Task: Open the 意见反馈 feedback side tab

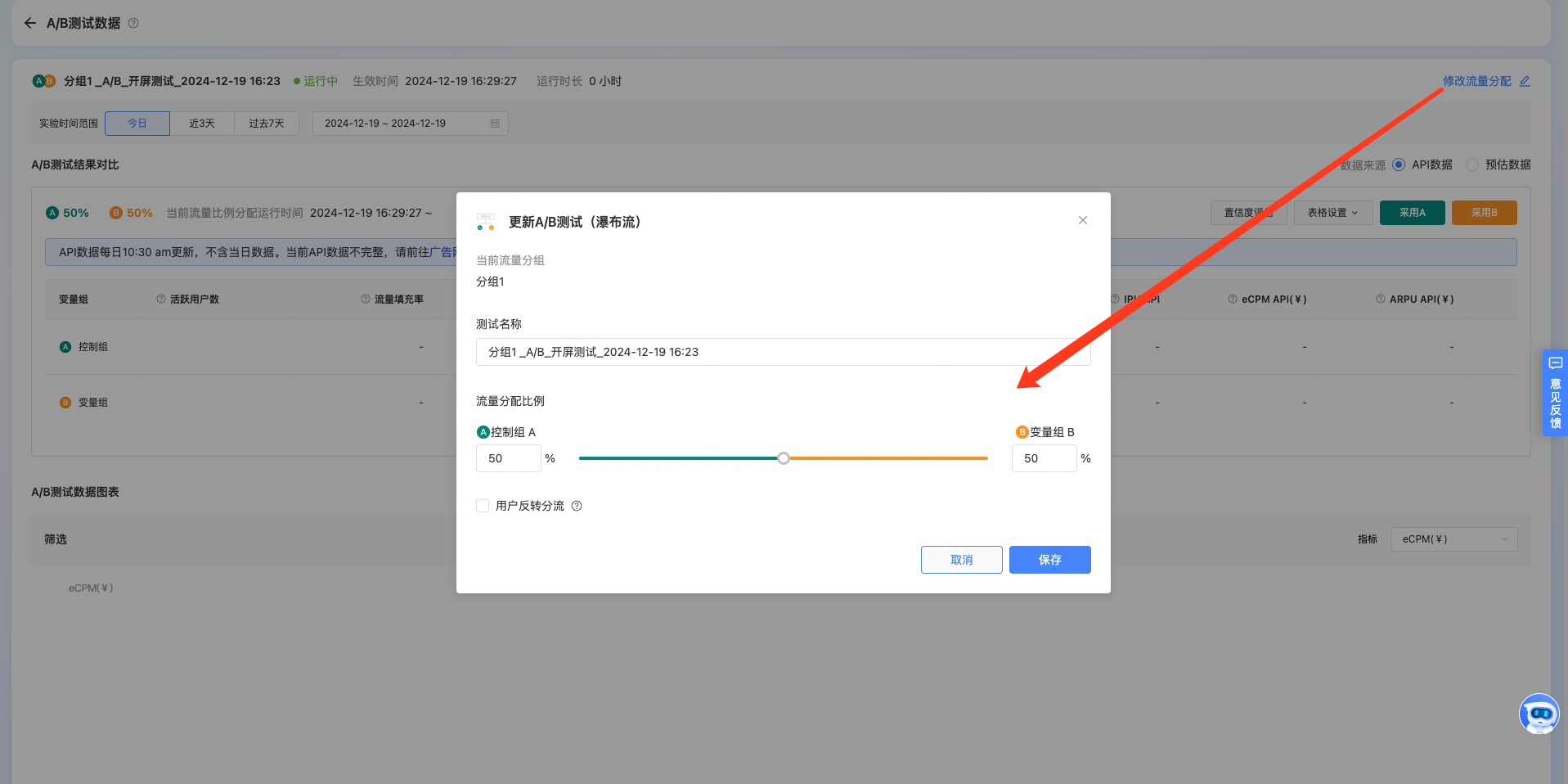Action: [1555, 393]
